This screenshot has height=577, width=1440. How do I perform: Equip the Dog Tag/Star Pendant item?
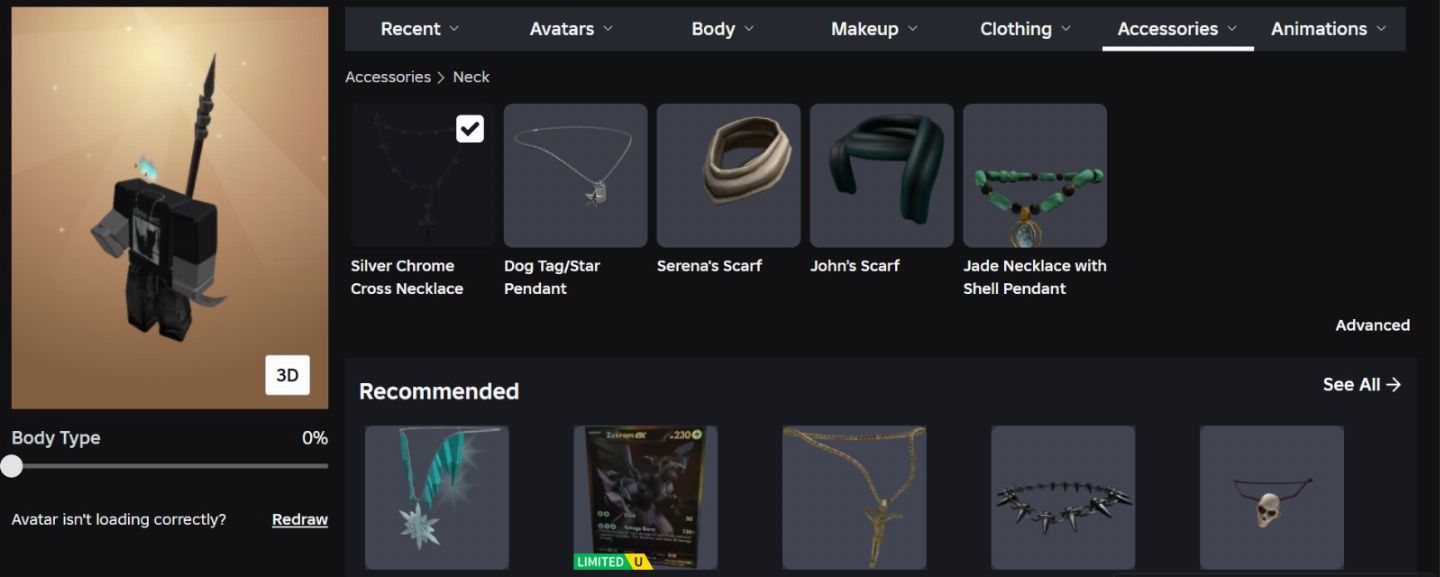coord(576,176)
